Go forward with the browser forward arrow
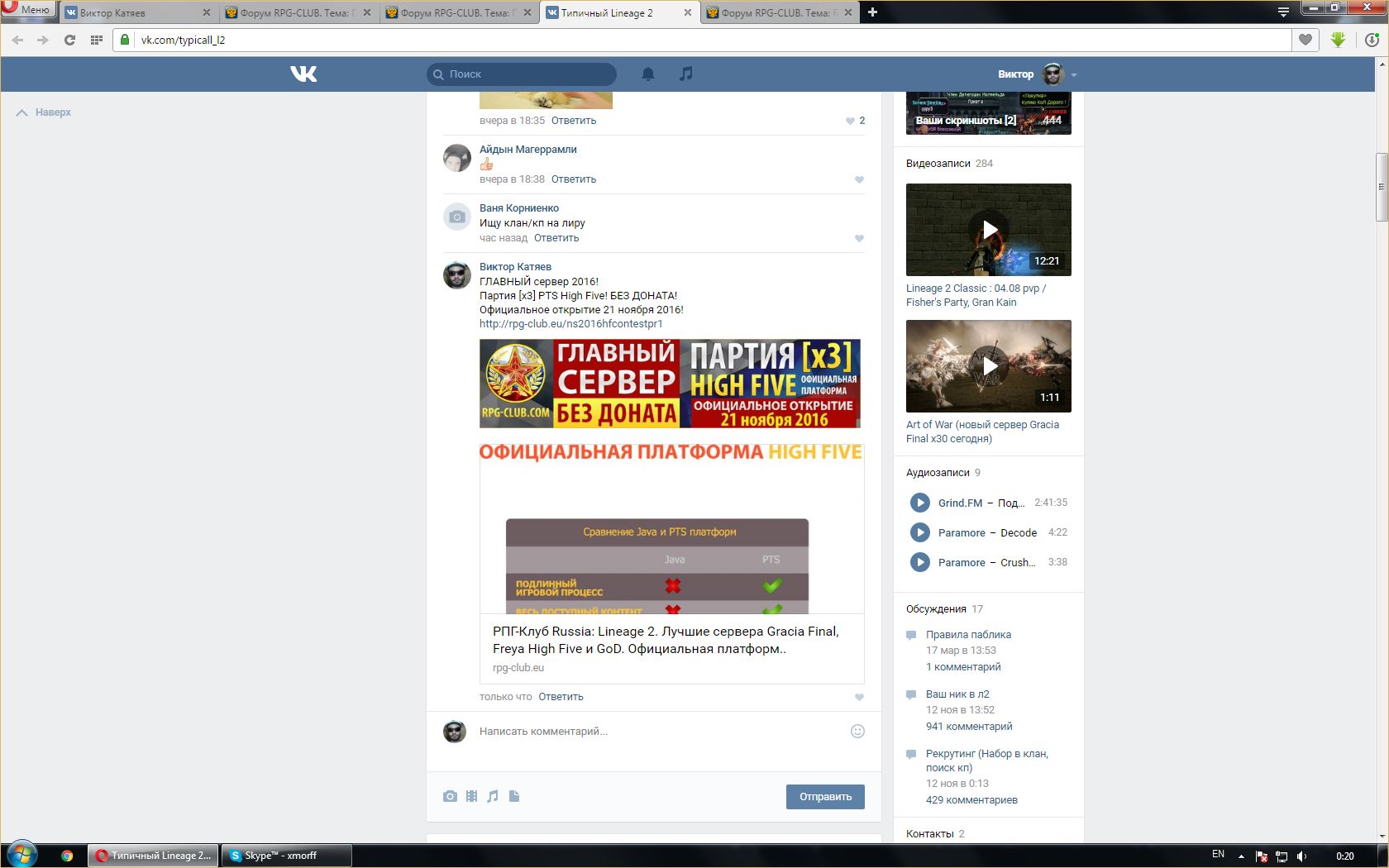This screenshot has height=868, width=1389. click(43, 40)
